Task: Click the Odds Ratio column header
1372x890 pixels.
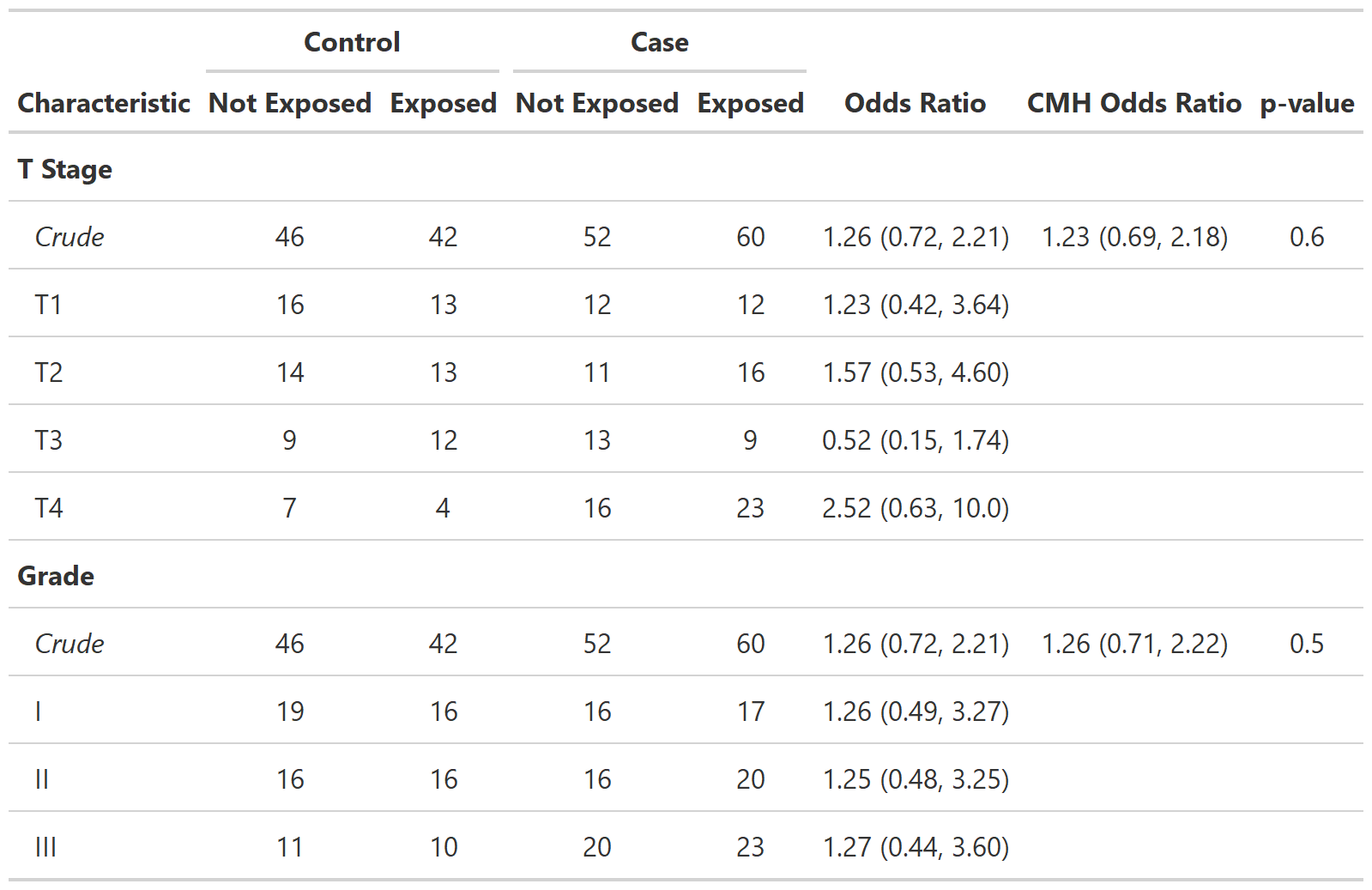Action: (915, 103)
